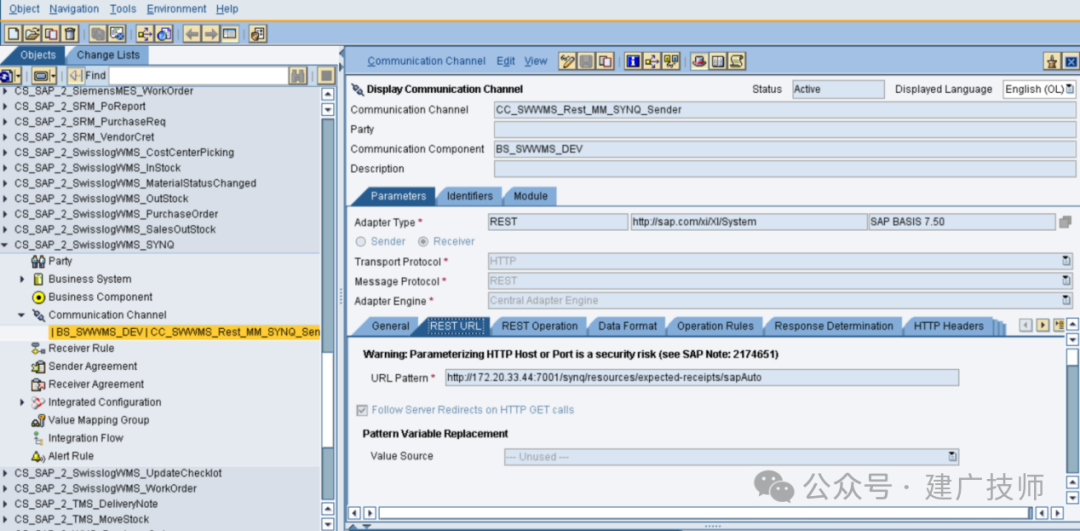
Task: Switch to edit mode via pencil icon
Action: 568,61
